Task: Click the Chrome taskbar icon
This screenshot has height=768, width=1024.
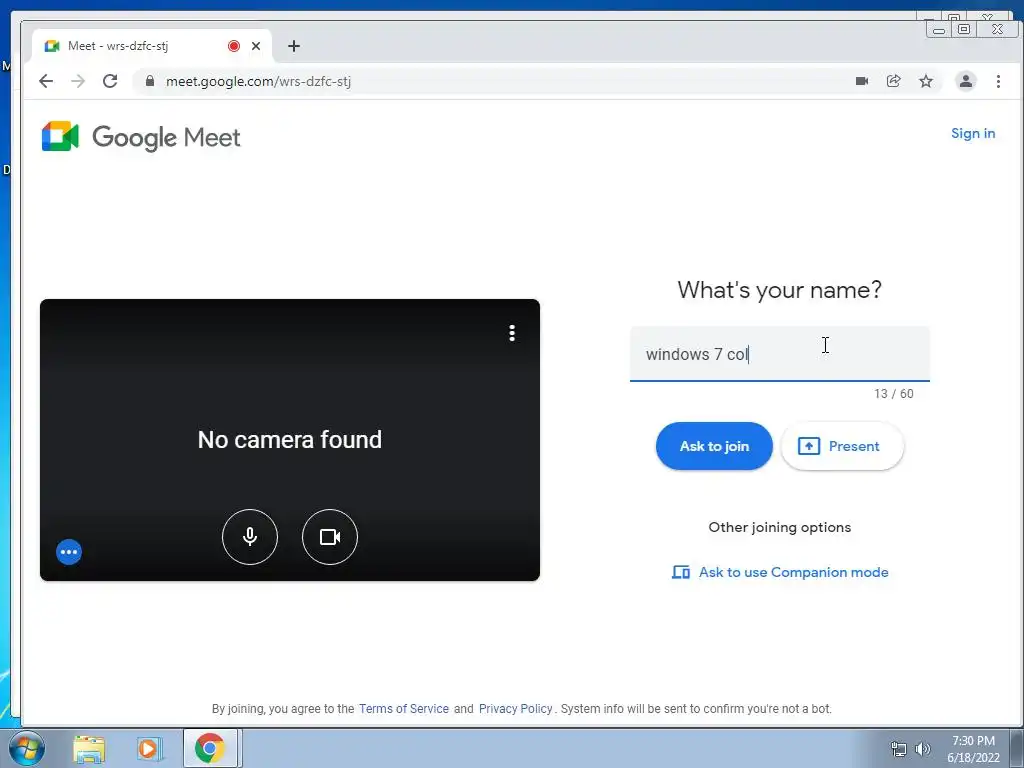Action: coord(209,748)
